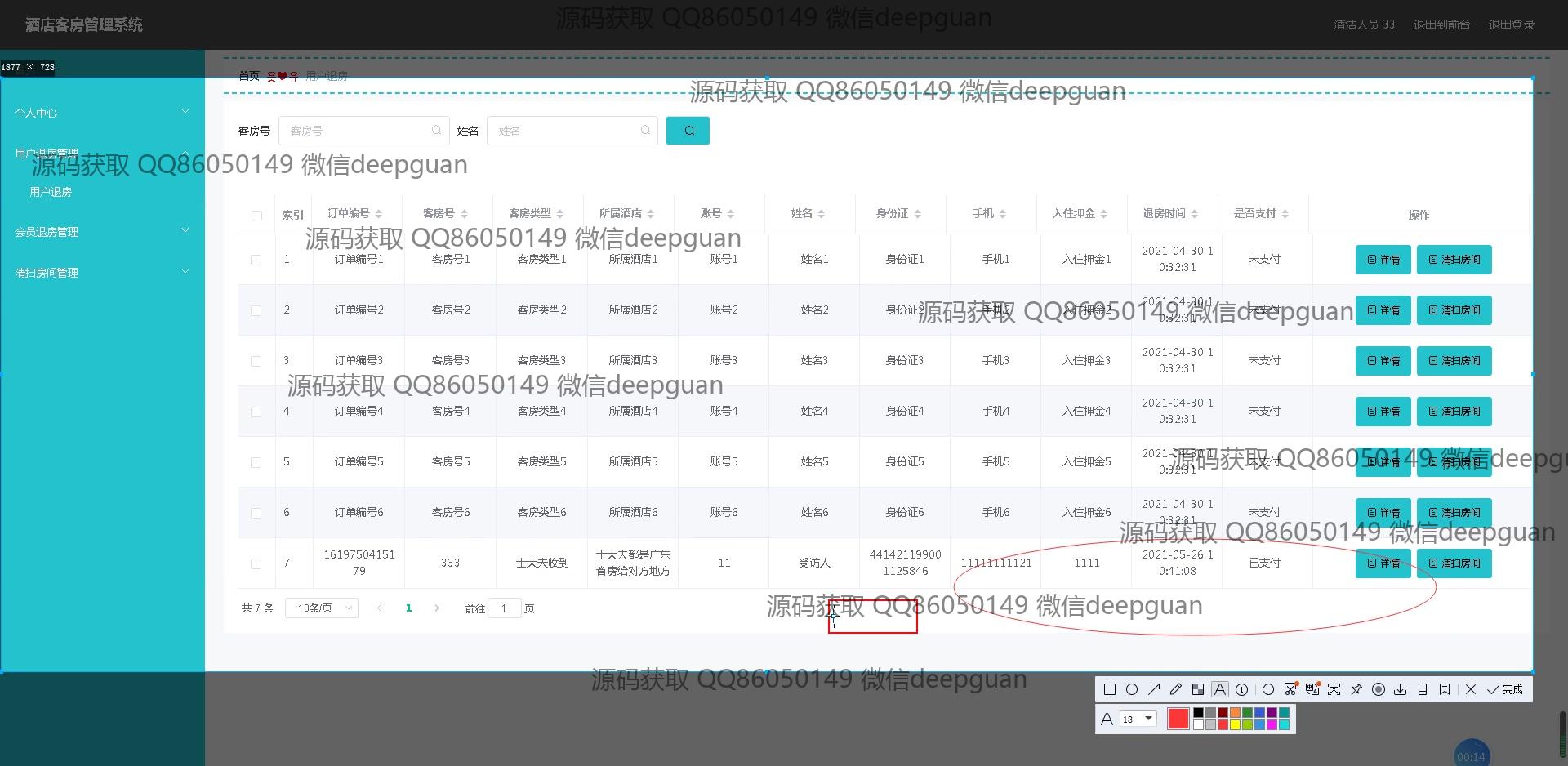Sort by 客房号 column arrows

point(464,214)
